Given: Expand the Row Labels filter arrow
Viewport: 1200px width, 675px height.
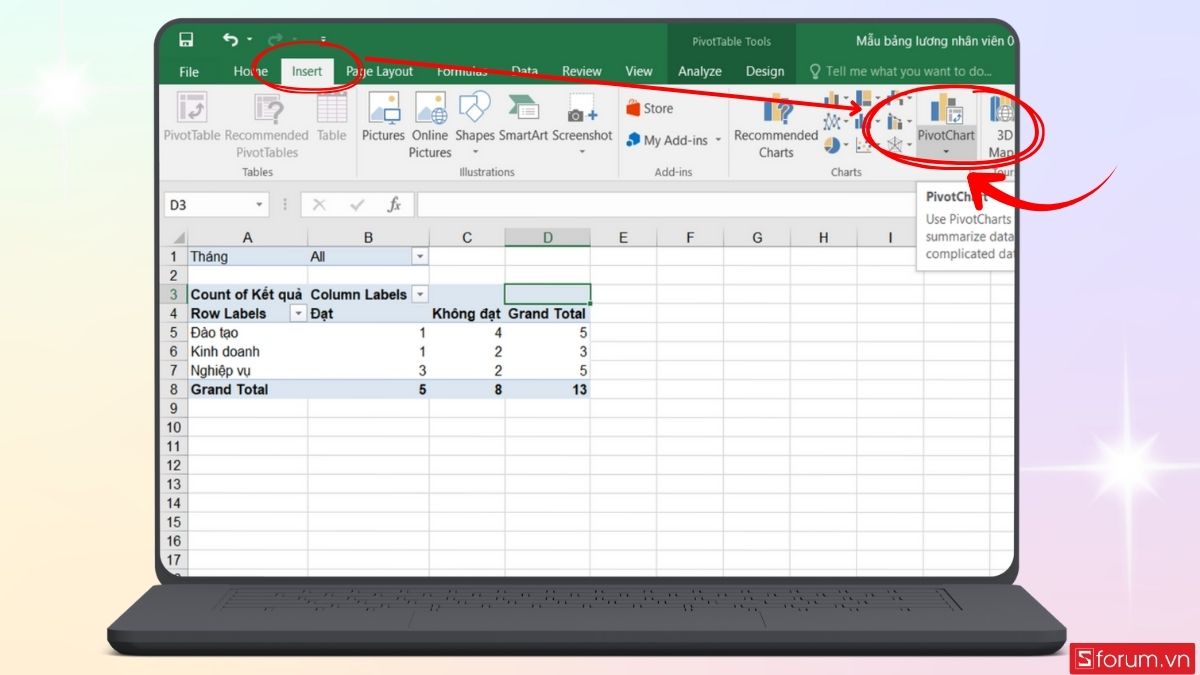Looking at the screenshot, I should [x=297, y=313].
